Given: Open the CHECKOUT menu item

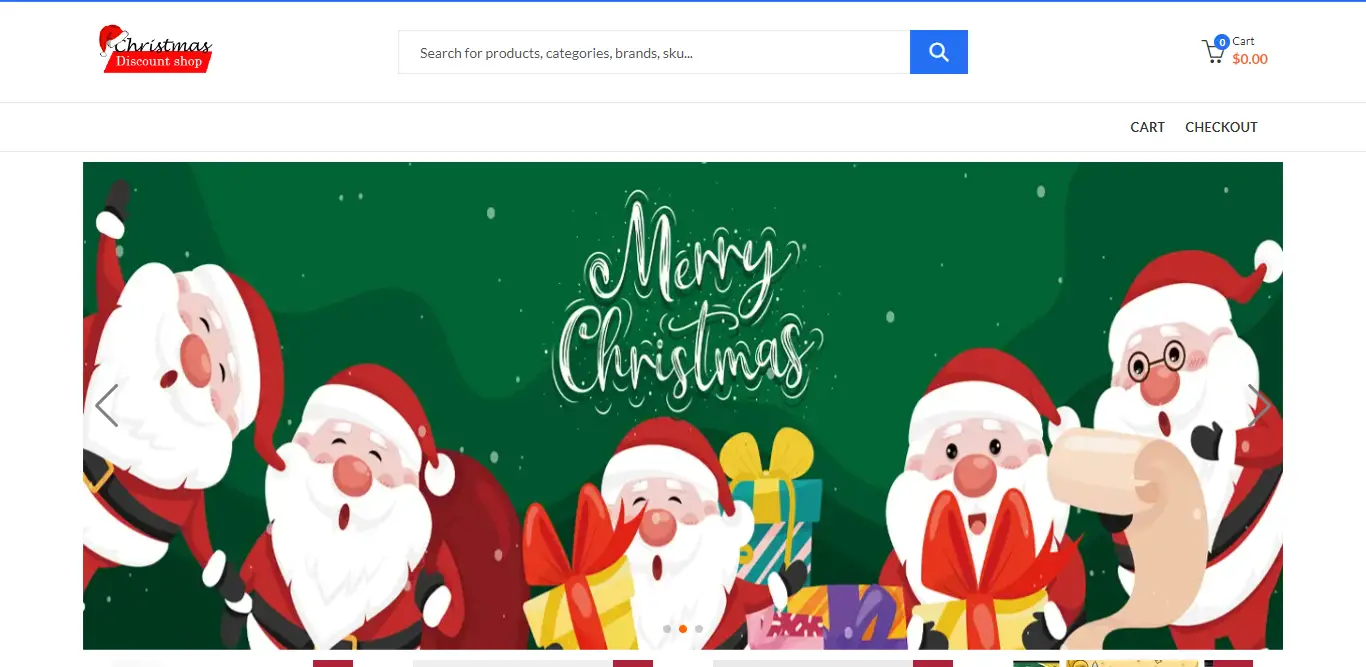Looking at the screenshot, I should (x=1221, y=127).
